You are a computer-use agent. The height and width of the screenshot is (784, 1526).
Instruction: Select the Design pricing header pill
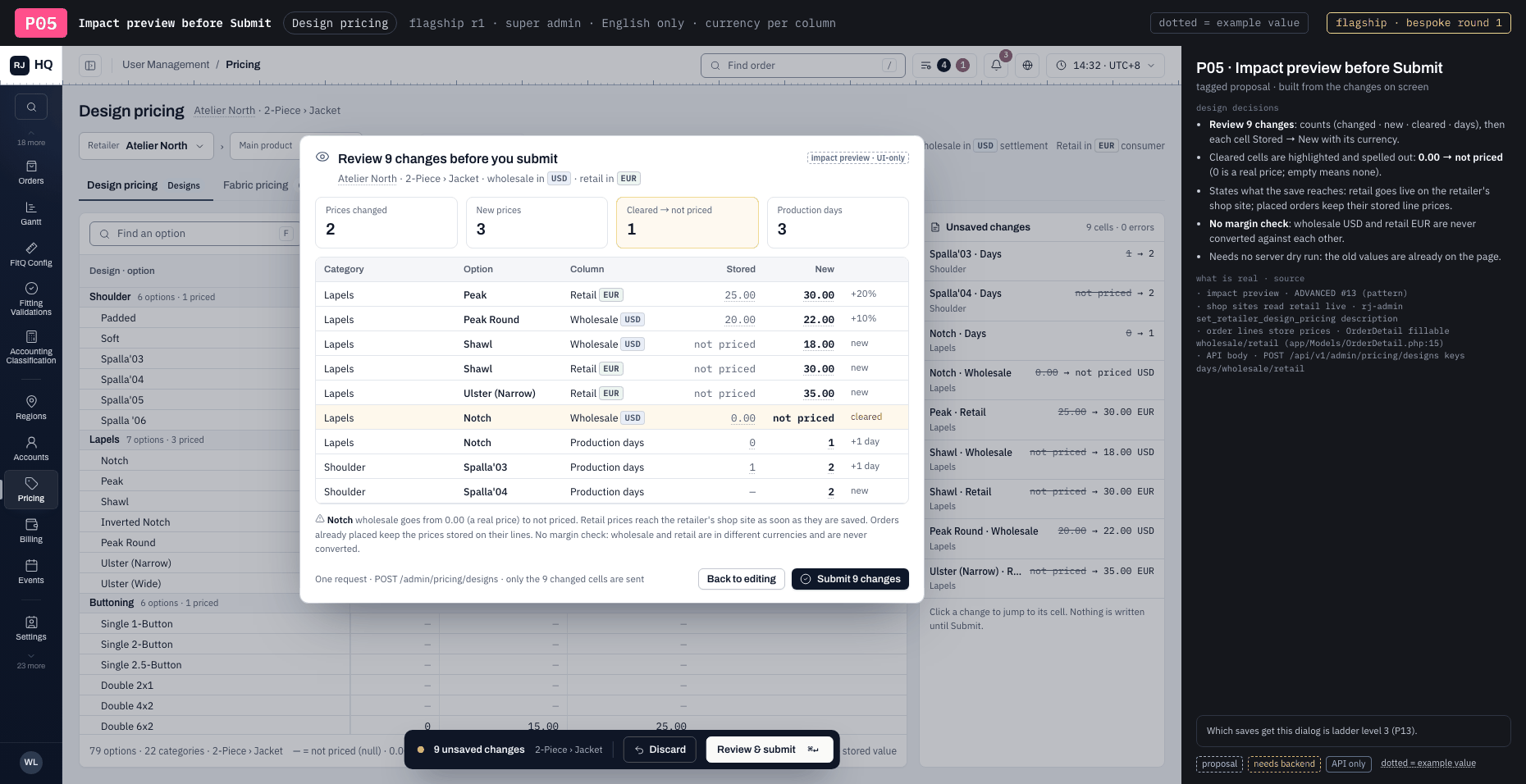tap(340, 23)
